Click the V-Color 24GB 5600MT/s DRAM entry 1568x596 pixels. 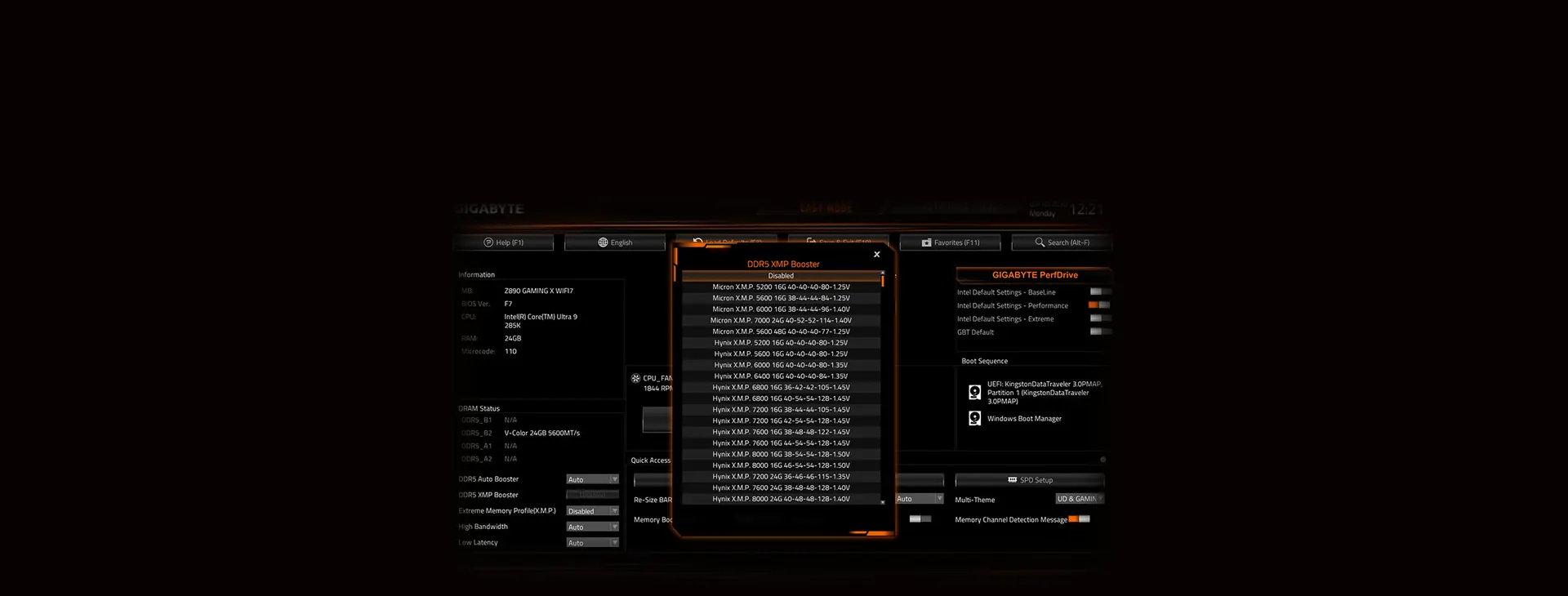pyautogui.click(x=542, y=433)
